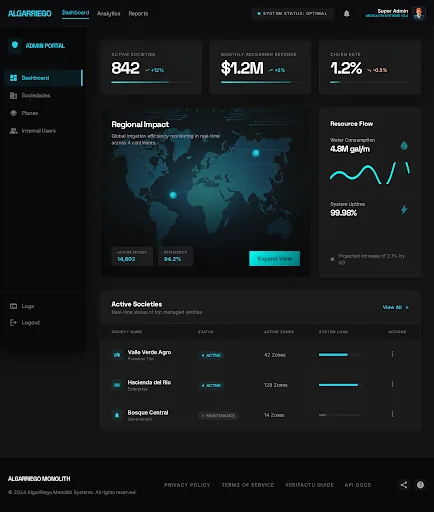Click Valle Verde Agro ACTIVE status badge
The width and height of the screenshot is (434, 512).
pyautogui.click(x=211, y=355)
